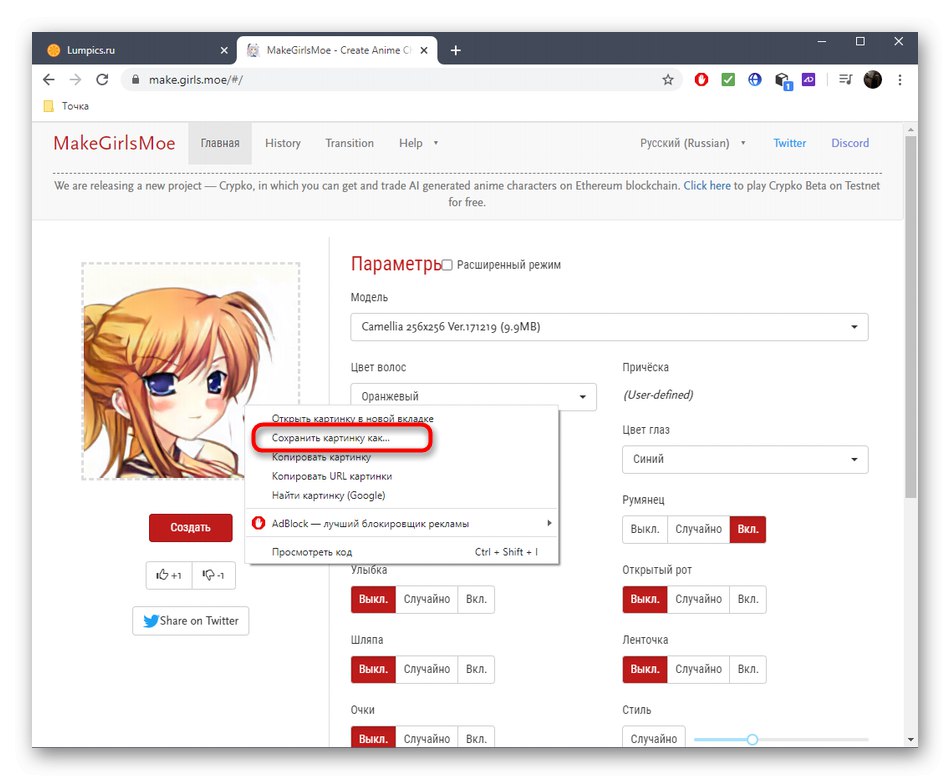Click the Стиль Случайно button
This screenshot has width=950, height=780.
(x=654, y=738)
